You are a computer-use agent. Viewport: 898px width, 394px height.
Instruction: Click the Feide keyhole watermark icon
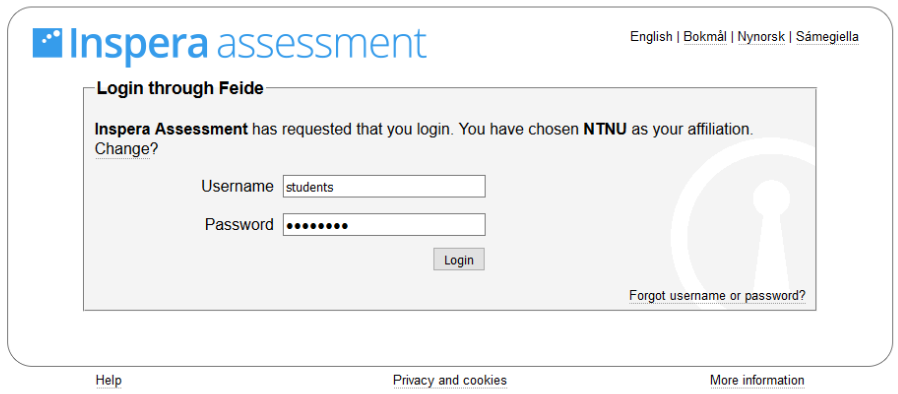pyautogui.click(x=743, y=224)
